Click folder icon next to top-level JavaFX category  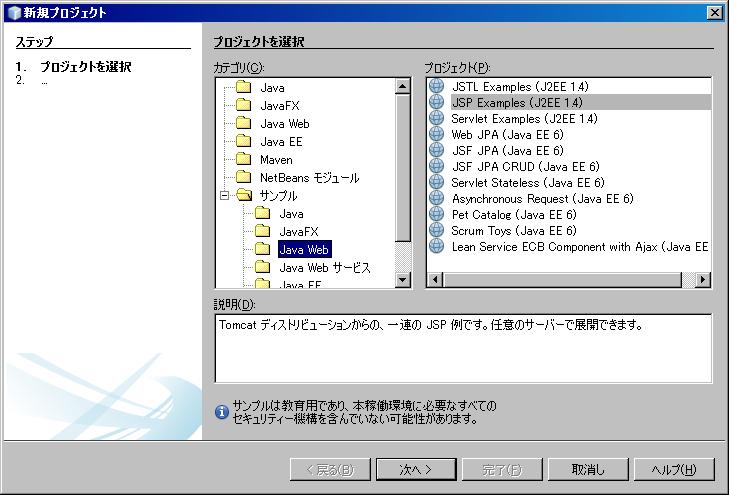click(x=244, y=105)
